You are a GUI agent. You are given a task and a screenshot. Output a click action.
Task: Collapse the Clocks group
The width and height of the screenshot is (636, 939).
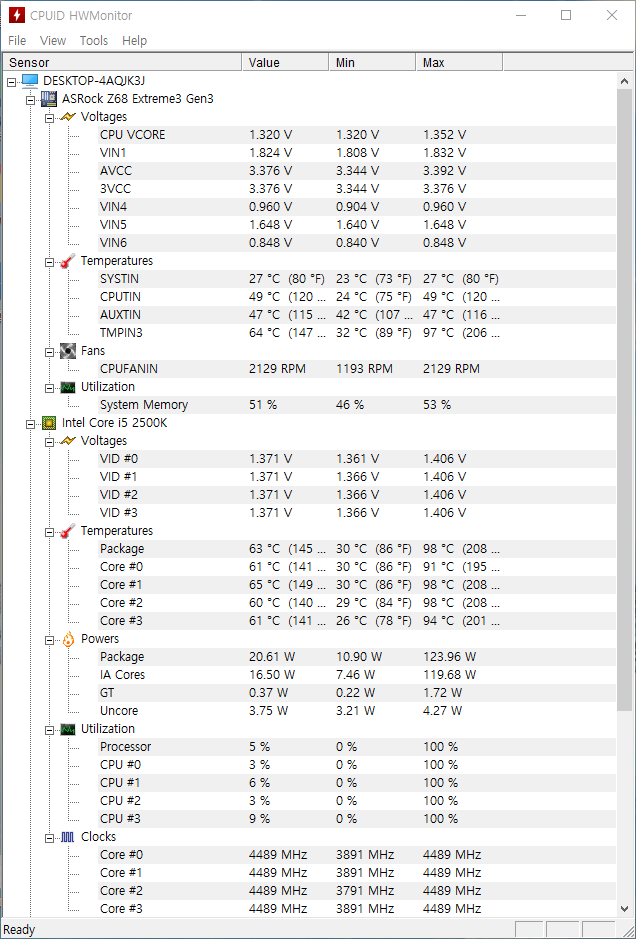50,838
